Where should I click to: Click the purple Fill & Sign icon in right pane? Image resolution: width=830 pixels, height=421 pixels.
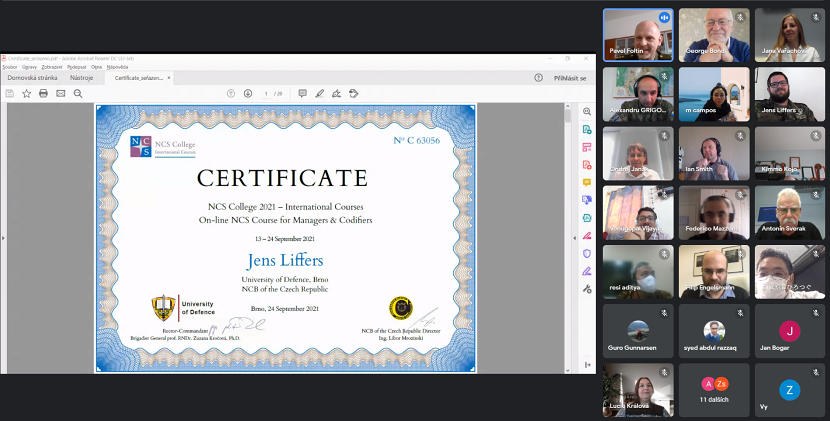pos(587,271)
